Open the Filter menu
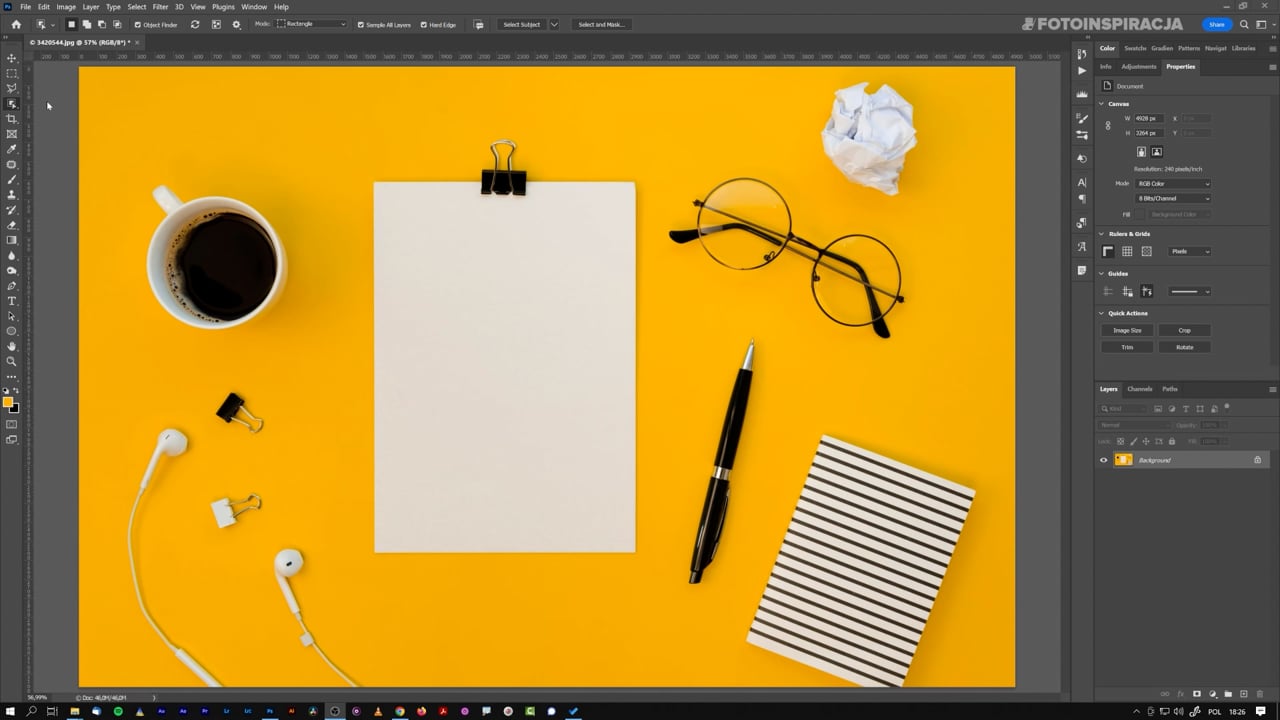This screenshot has width=1280, height=720. tap(160, 7)
